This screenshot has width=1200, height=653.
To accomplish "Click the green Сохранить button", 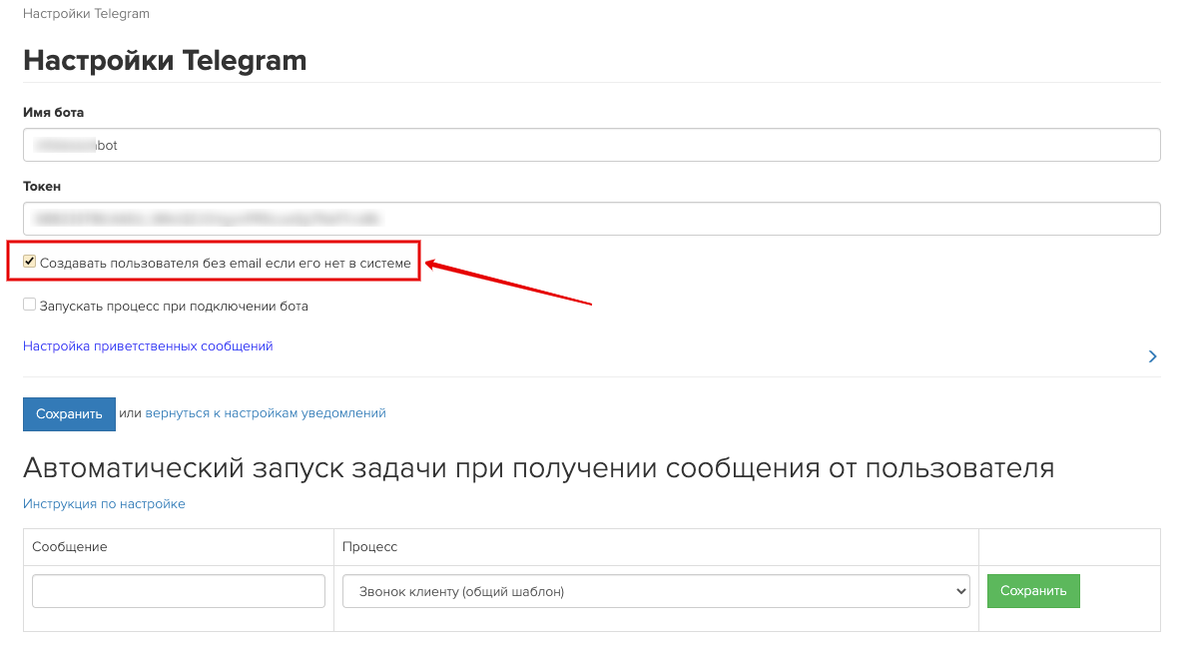I will (x=1033, y=590).
